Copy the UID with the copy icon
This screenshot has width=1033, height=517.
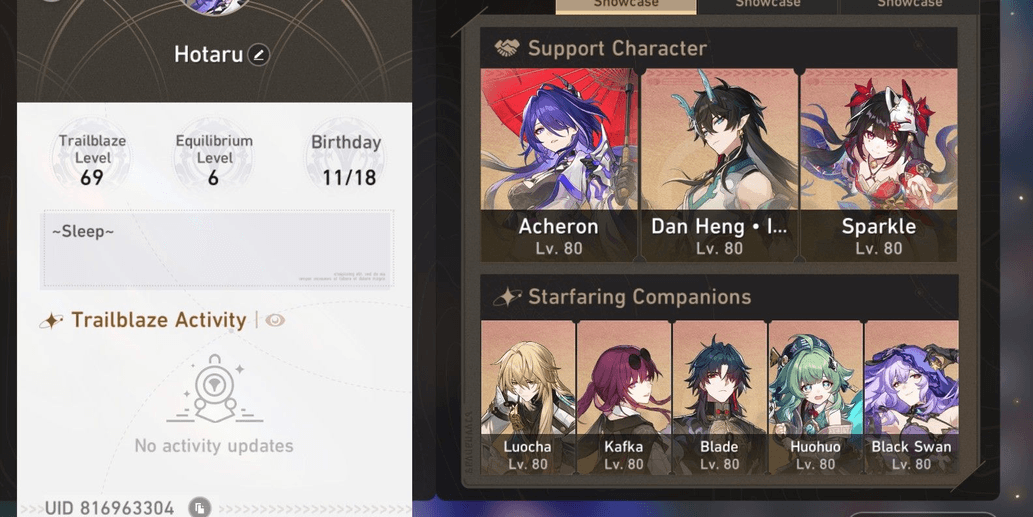coord(199,508)
